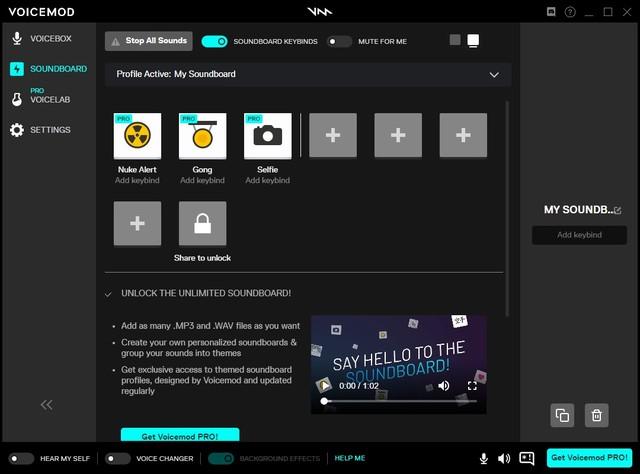
Task: Open the Settings menu item
Action: click(50, 130)
